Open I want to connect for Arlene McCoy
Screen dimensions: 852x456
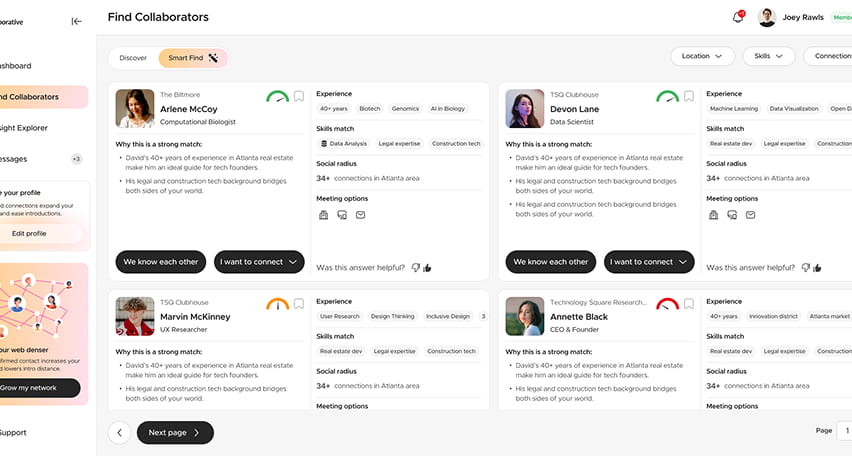(259, 262)
